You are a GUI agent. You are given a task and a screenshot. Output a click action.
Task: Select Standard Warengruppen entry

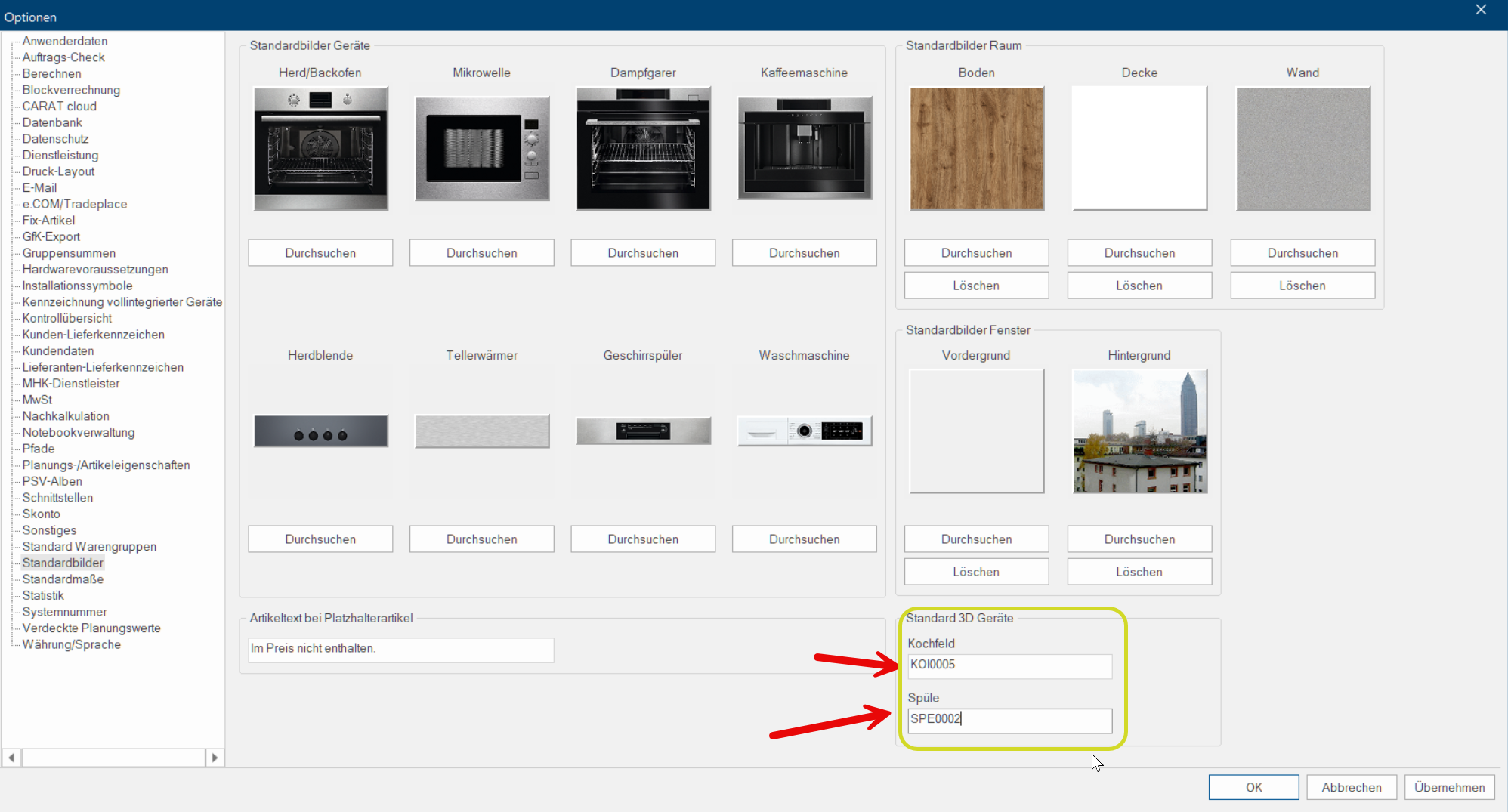(x=89, y=547)
